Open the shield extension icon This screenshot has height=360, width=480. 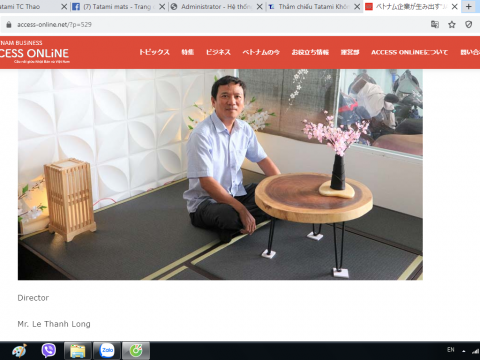469,24
